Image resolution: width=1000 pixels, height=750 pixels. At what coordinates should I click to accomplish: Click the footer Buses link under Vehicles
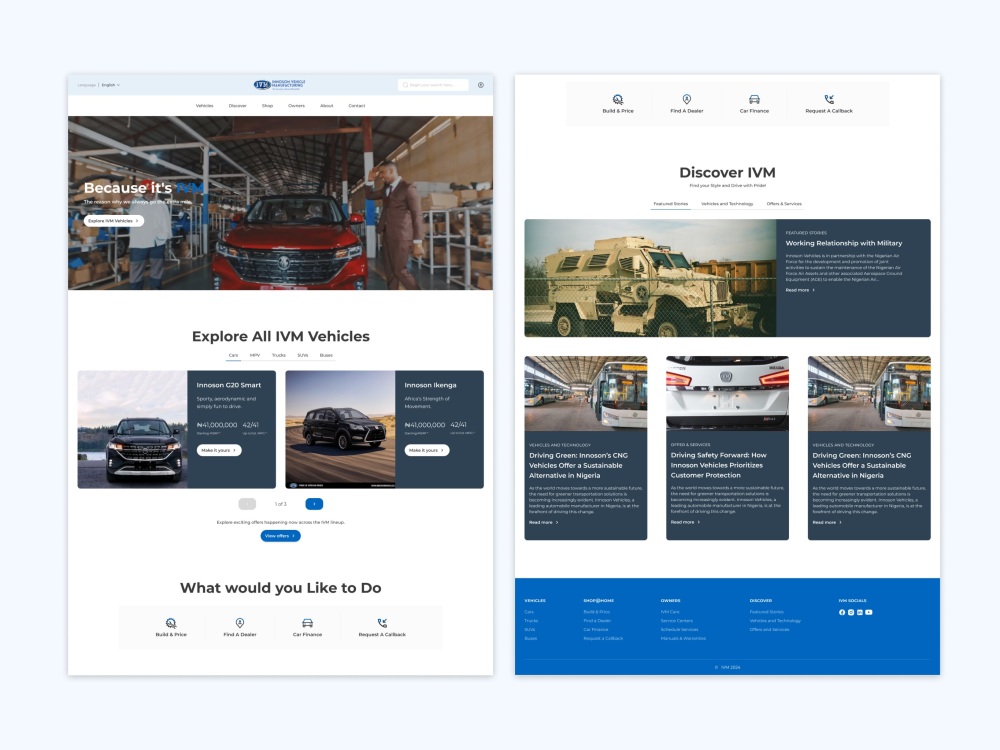pos(531,639)
